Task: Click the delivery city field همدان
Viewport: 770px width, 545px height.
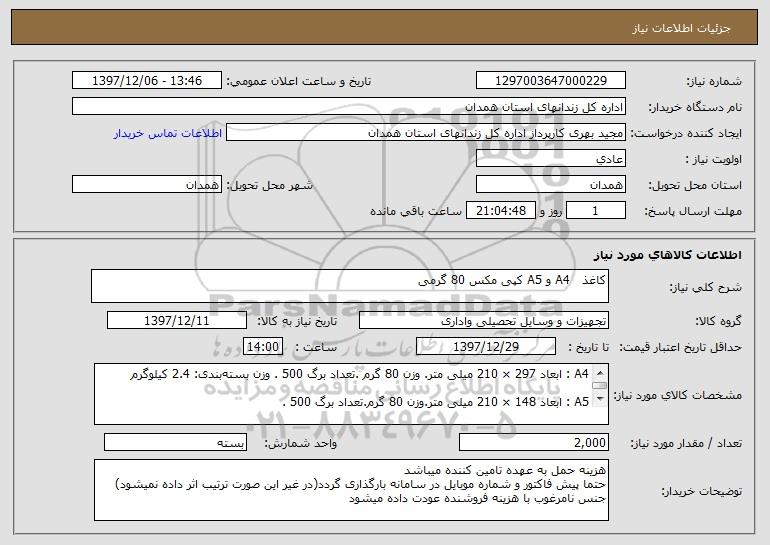Action: (147, 185)
